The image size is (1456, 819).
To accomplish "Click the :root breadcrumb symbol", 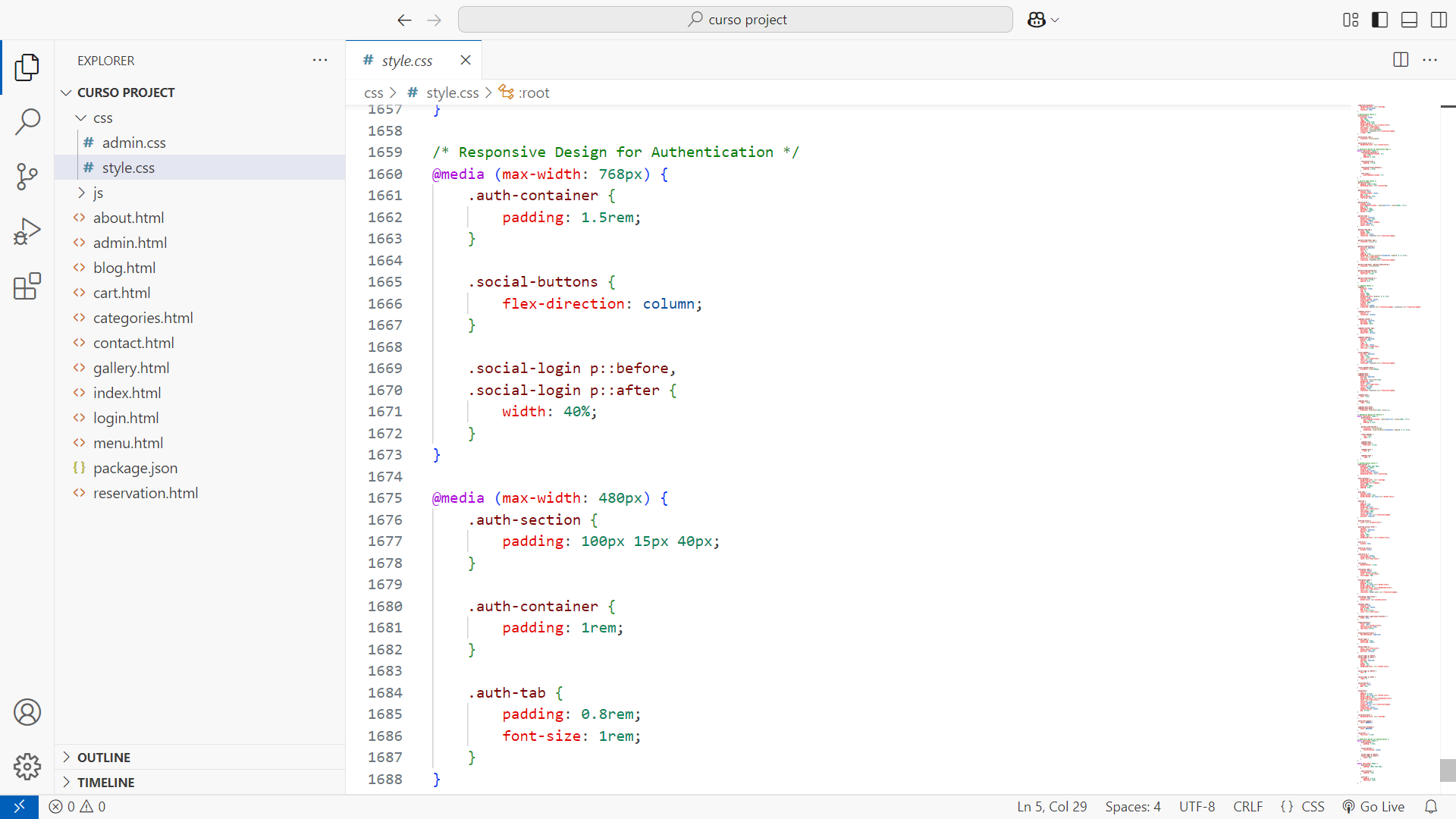I will (x=524, y=93).
